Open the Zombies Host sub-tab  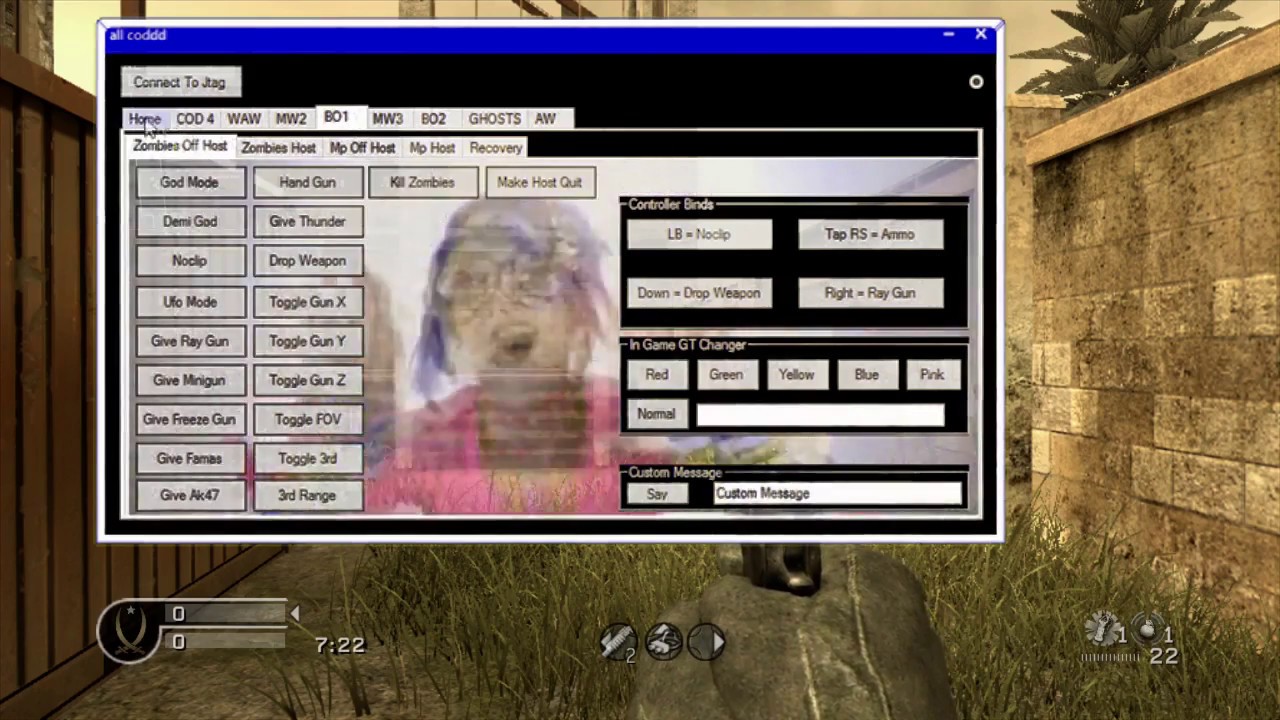coord(279,148)
